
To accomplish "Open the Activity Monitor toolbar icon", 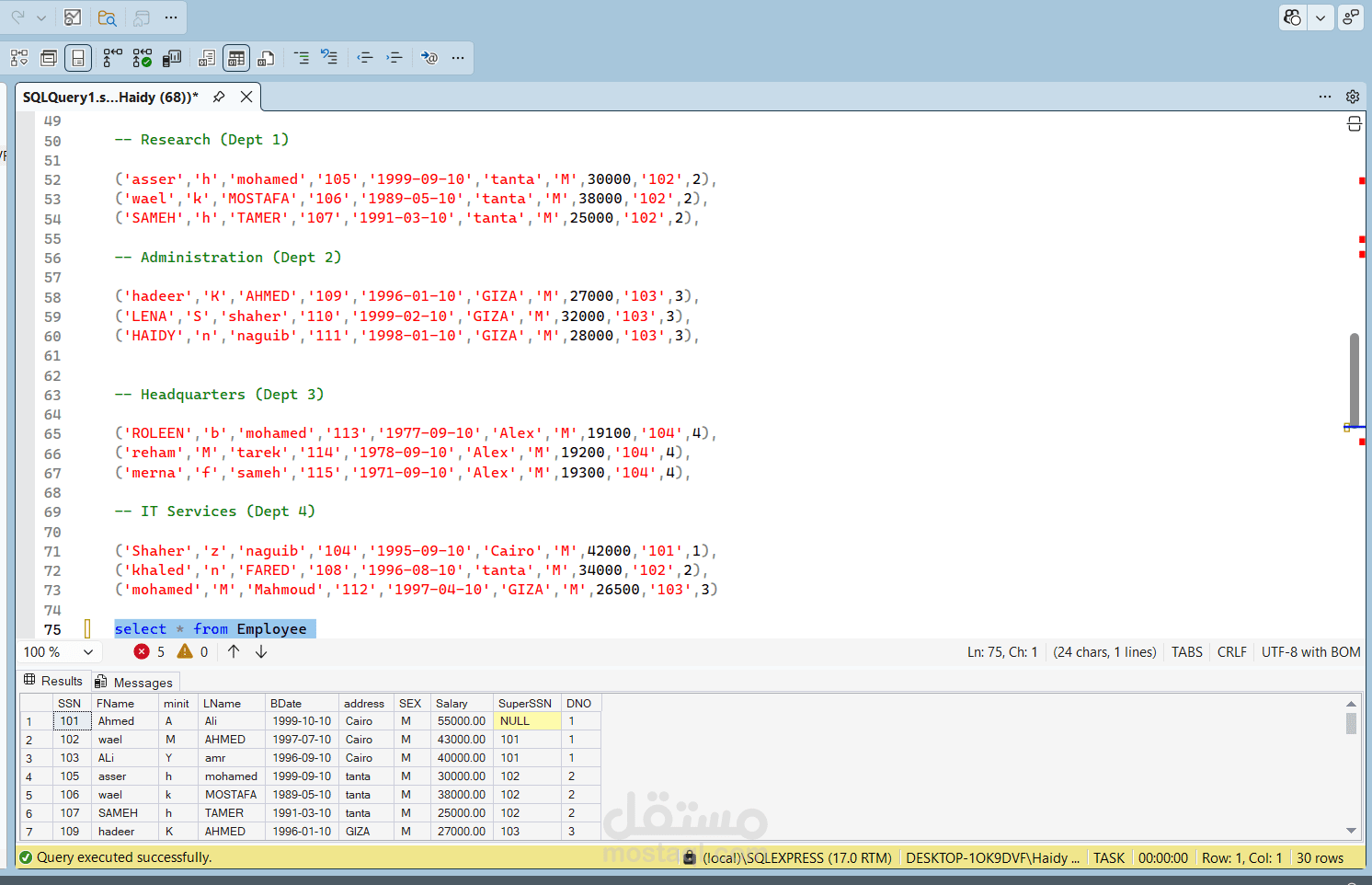I will 73,17.
